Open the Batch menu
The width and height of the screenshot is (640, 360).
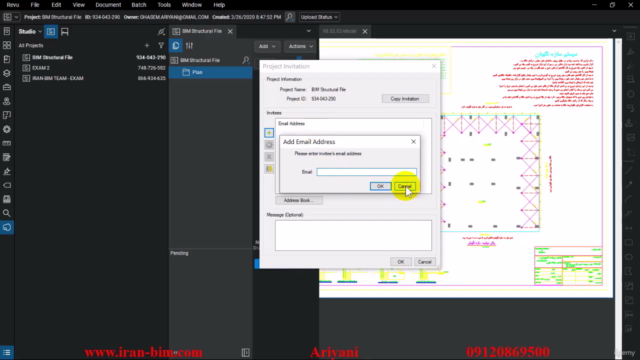pyautogui.click(x=139, y=5)
